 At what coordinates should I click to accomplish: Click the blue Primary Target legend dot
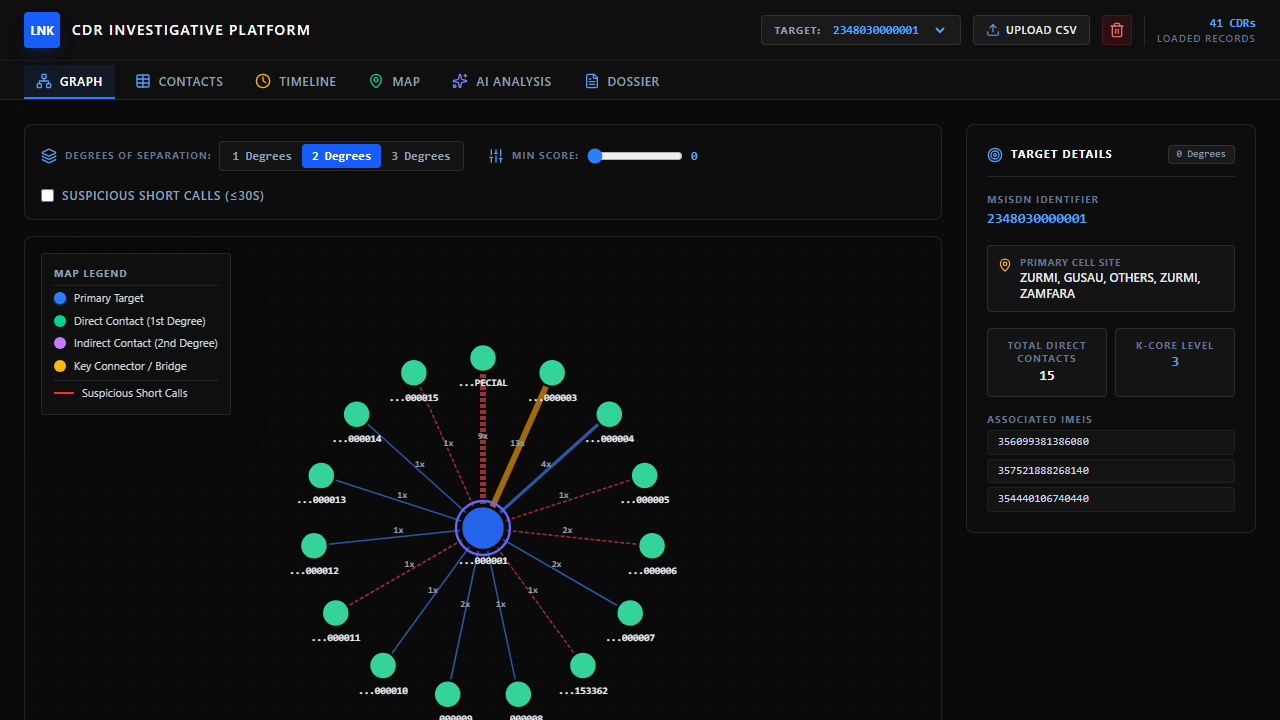pos(60,298)
